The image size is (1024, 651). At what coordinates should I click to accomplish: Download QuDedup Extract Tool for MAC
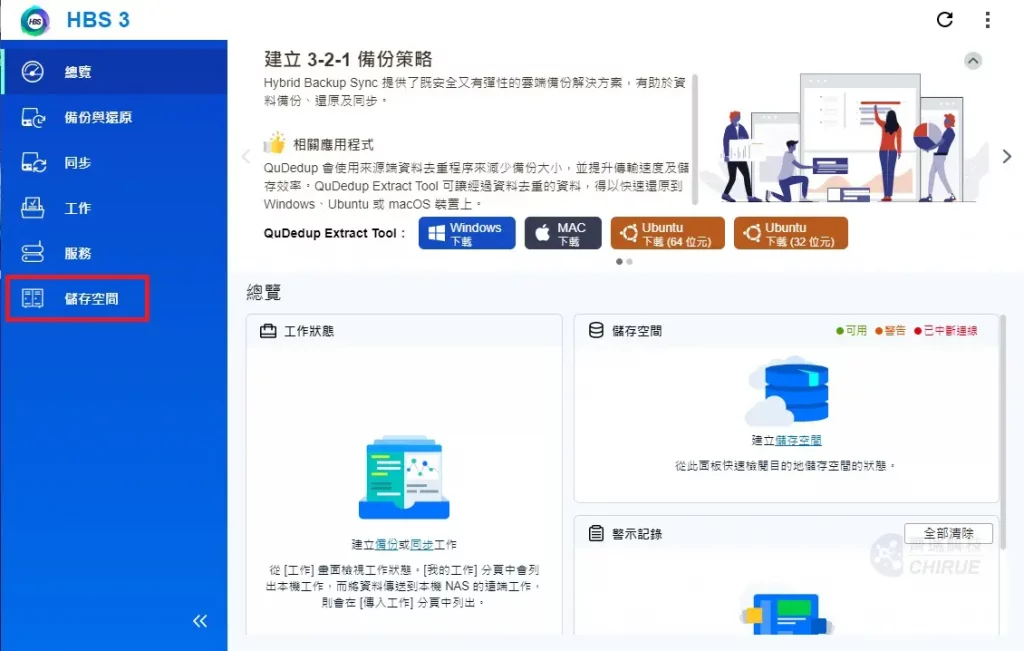coord(563,233)
